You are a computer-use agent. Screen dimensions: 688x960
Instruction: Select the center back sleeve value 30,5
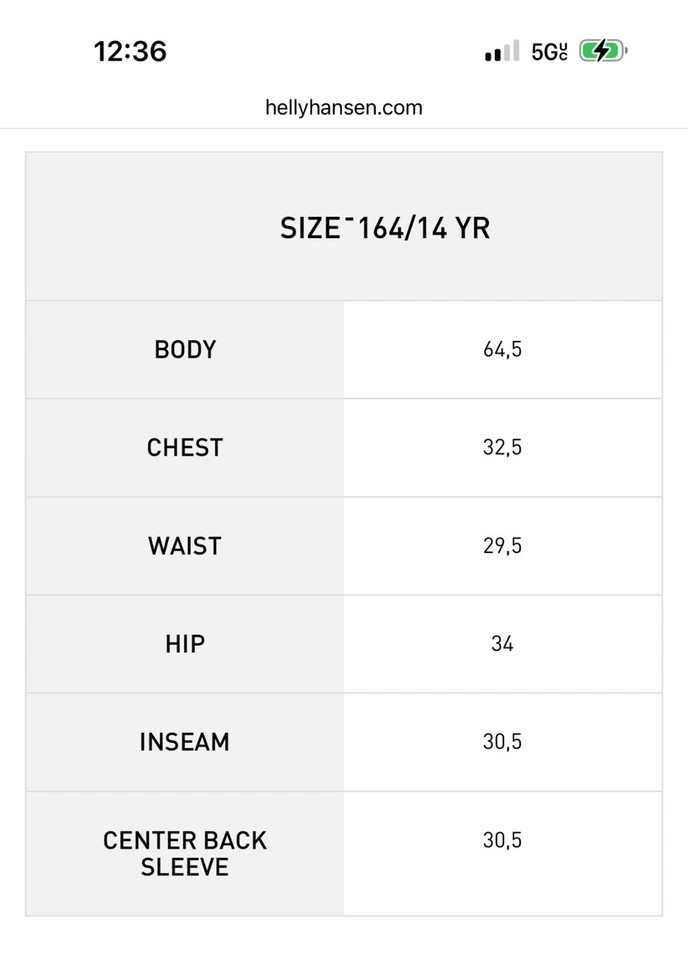click(502, 840)
